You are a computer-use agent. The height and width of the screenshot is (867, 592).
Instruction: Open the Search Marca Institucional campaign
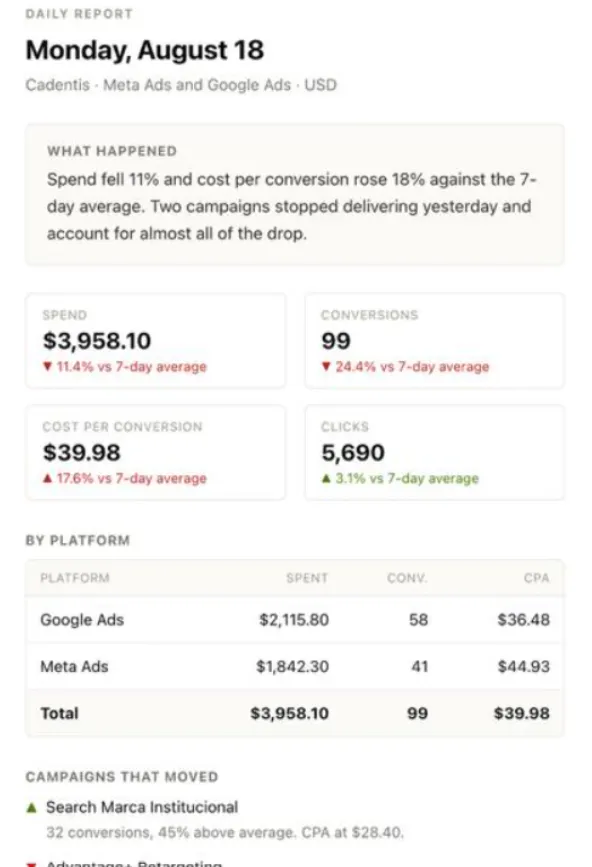pos(142,807)
